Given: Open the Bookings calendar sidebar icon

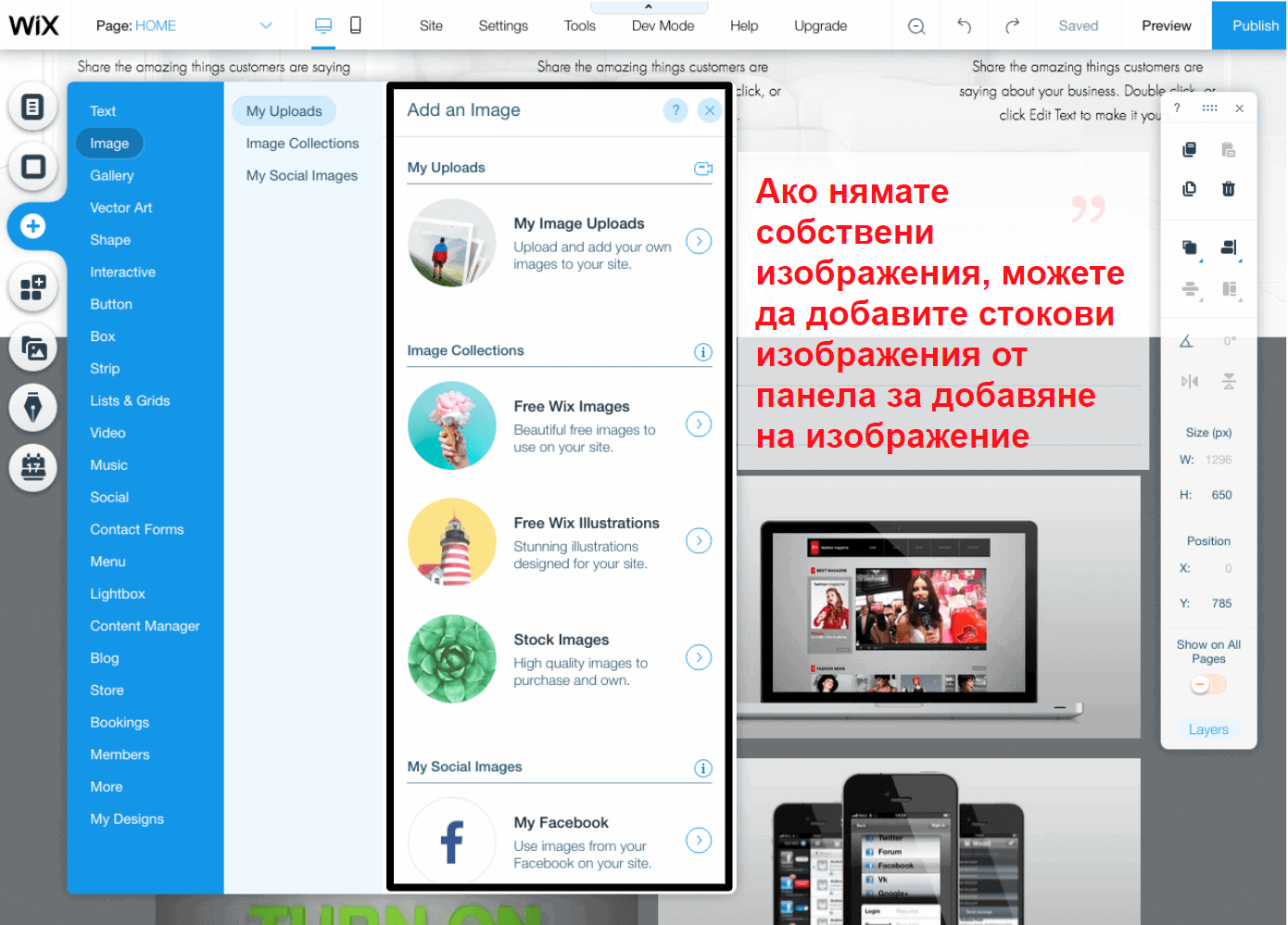Looking at the screenshot, I should pos(32,467).
